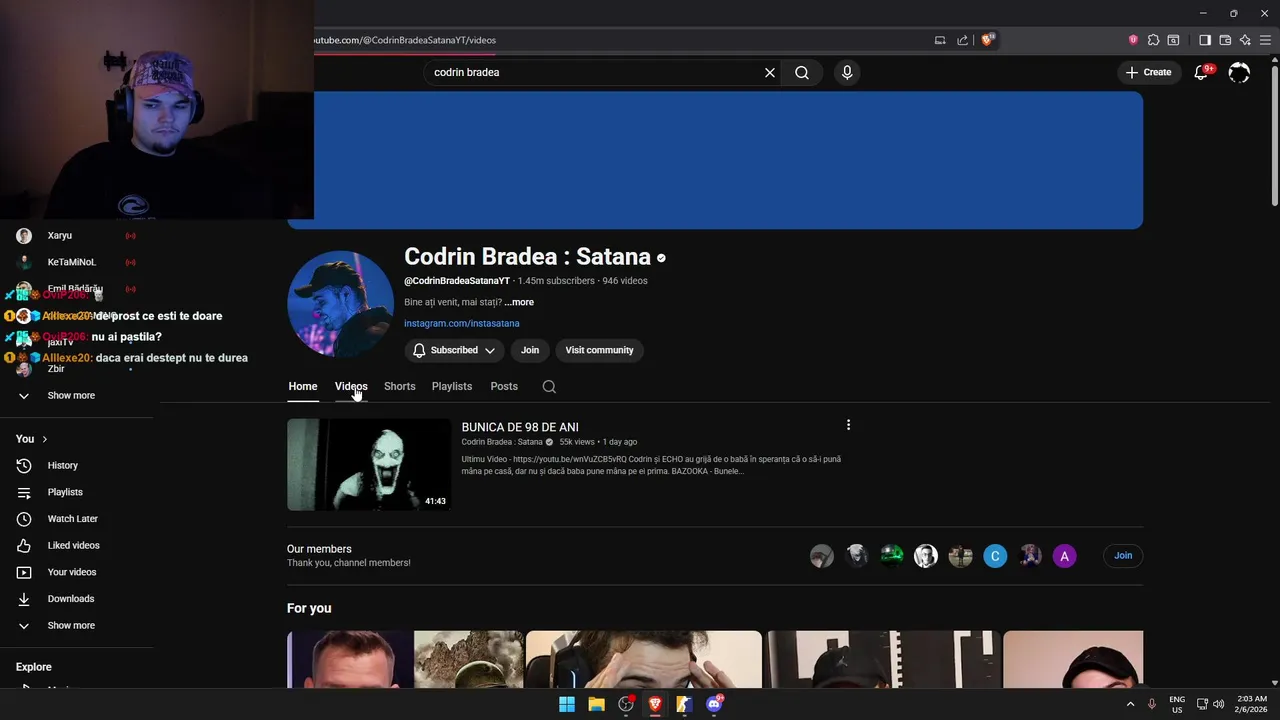1280x720 pixels.
Task: Open the Brave Wallet icon
Action: point(1225,40)
